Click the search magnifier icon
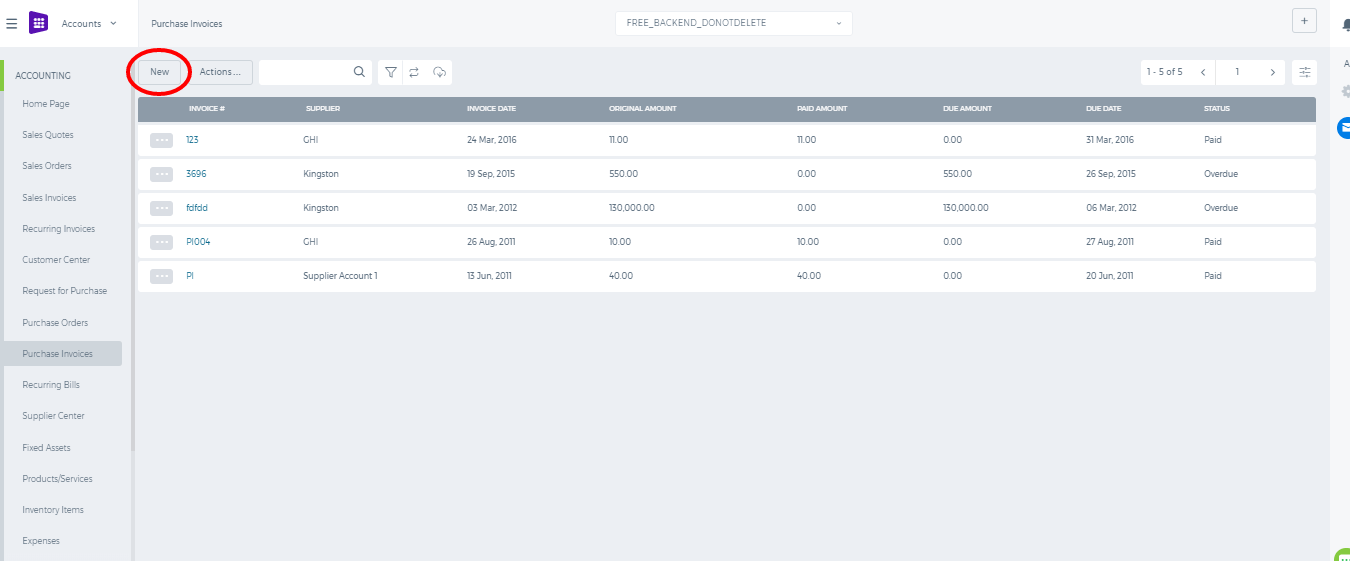Viewport: 1350px width, 561px height. 359,72
